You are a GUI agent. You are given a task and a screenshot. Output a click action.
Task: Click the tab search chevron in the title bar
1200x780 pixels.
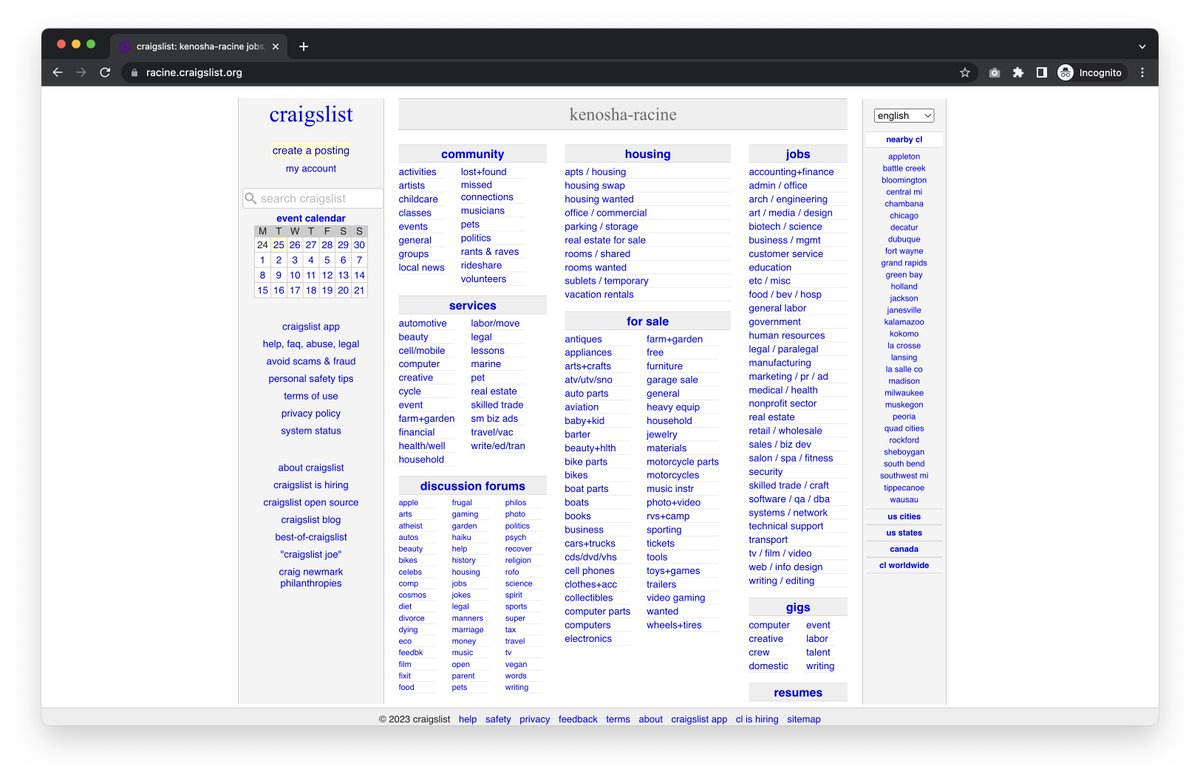(x=1142, y=46)
